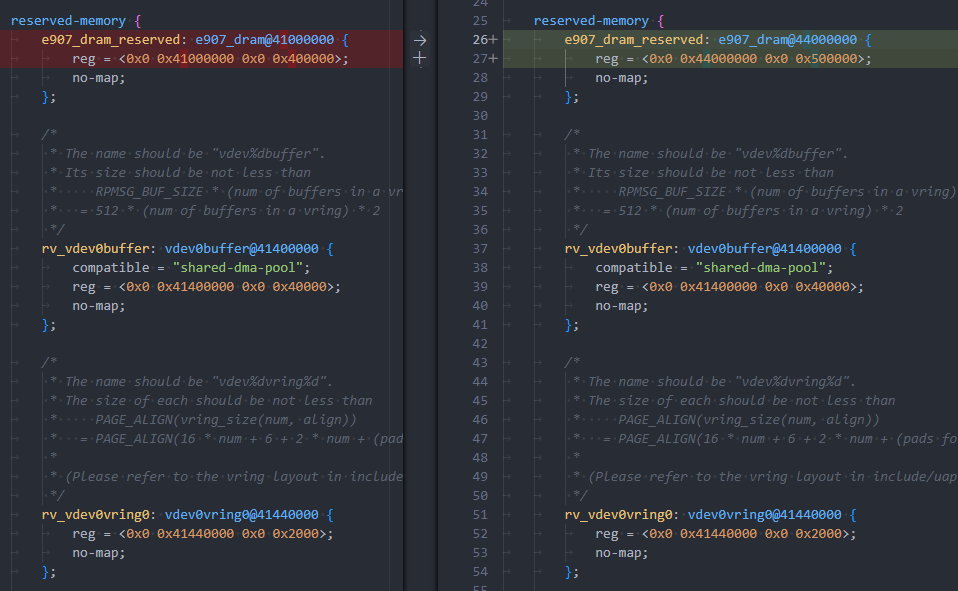Click the revert change arrow icon
The width and height of the screenshot is (958, 591).
[x=420, y=40]
